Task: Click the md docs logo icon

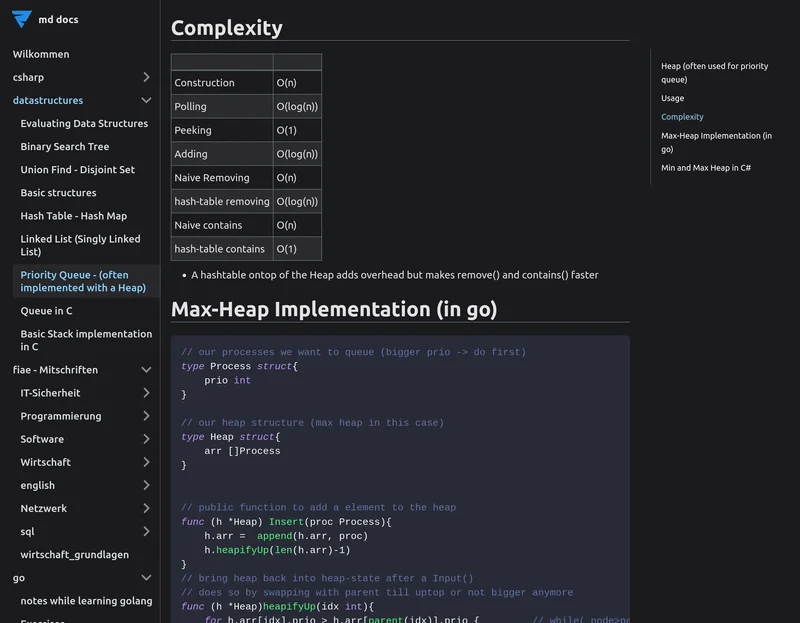Action: pos(22,19)
